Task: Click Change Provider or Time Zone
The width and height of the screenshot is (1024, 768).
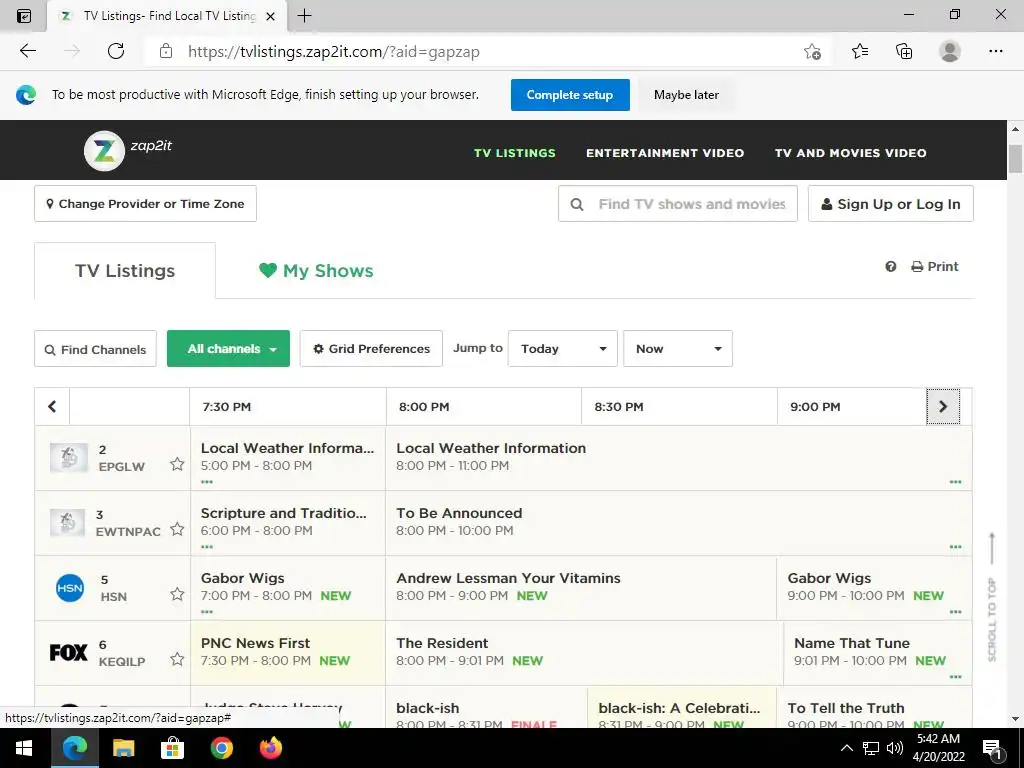Action: click(145, 204)
